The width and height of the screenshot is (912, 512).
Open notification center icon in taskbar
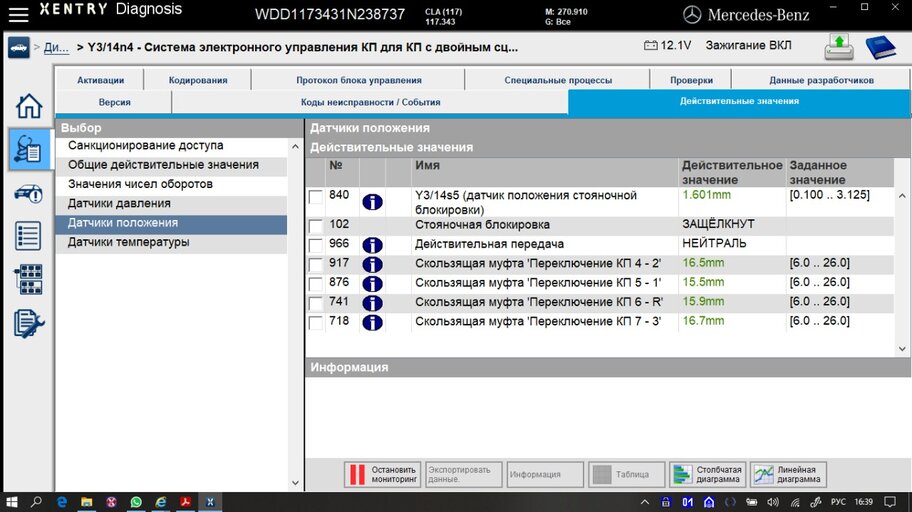[890, 502]
